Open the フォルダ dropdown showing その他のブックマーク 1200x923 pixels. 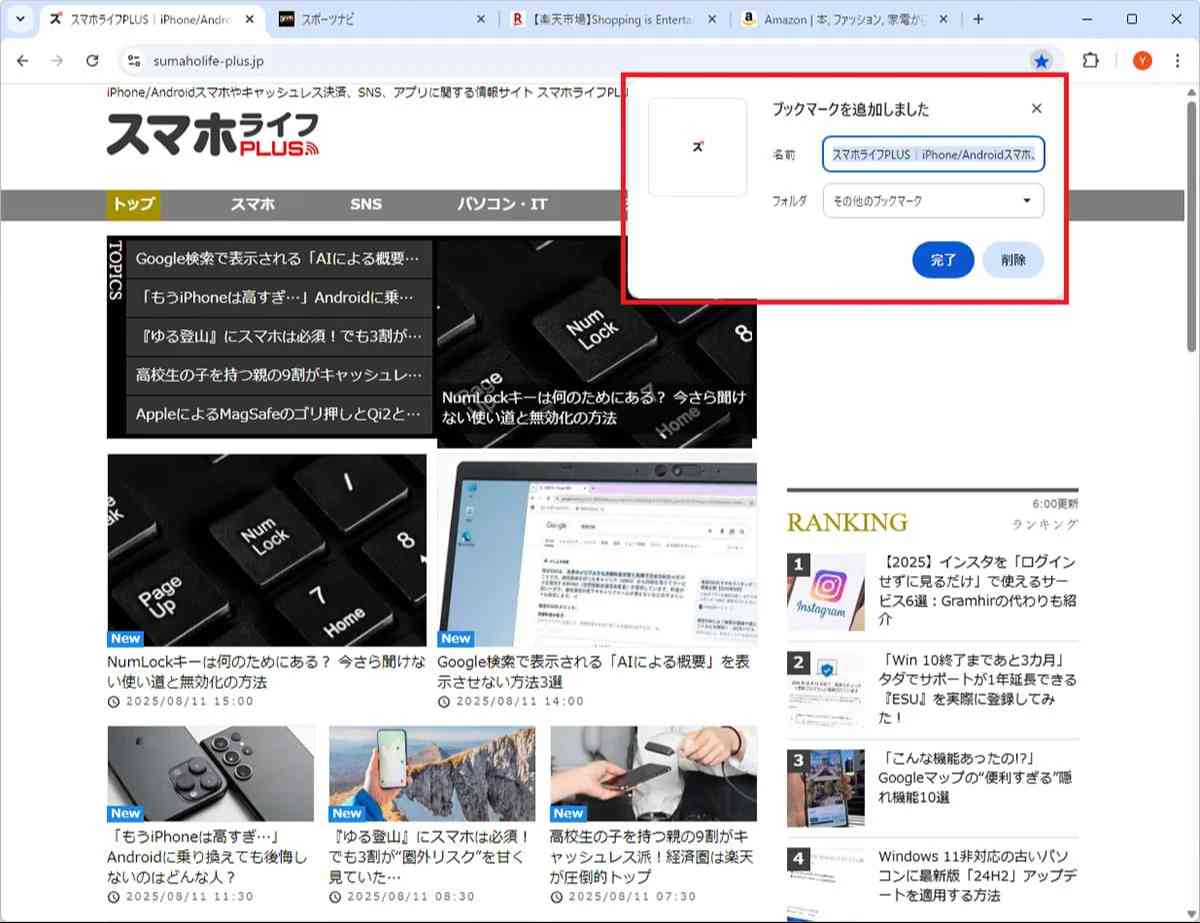coord(932,201)
